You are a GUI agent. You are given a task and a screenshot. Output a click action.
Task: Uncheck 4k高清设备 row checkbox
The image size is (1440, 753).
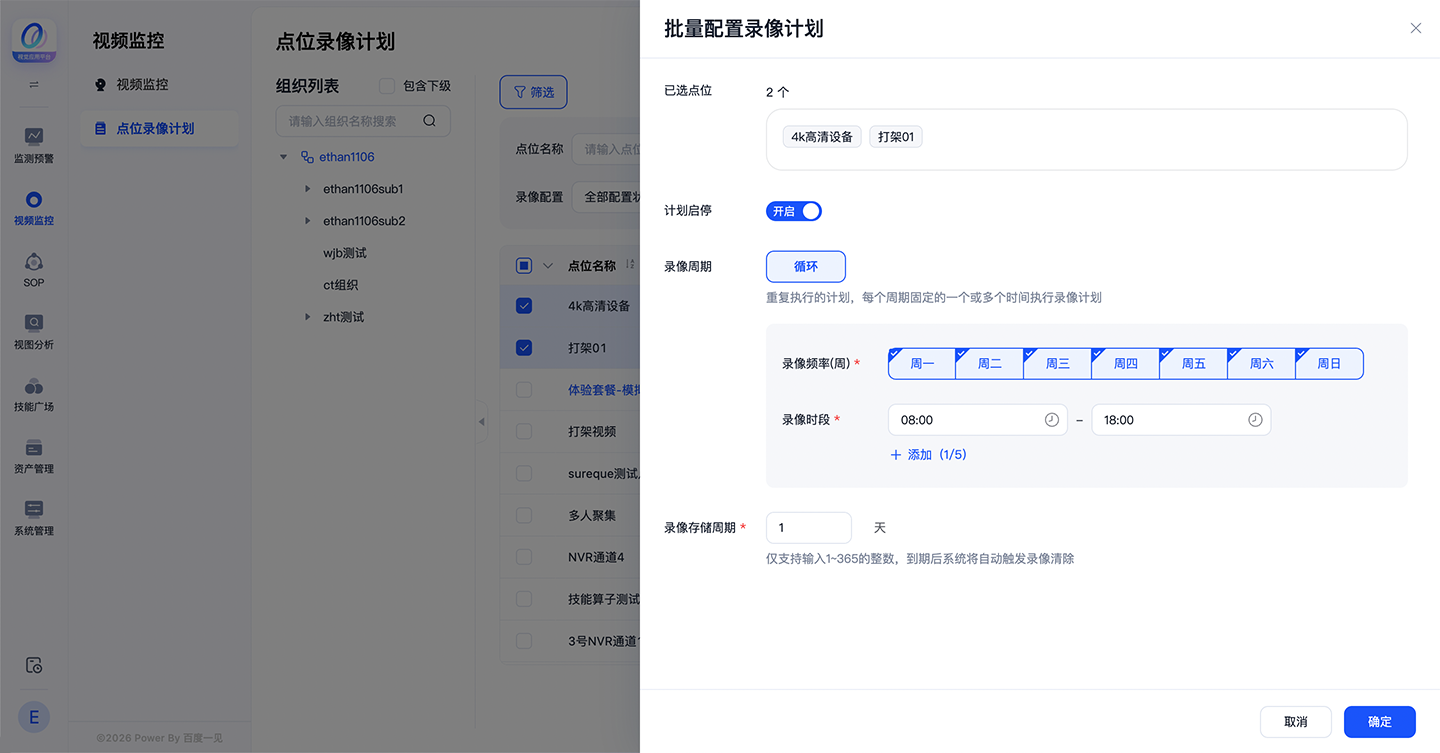pos(524,306)
